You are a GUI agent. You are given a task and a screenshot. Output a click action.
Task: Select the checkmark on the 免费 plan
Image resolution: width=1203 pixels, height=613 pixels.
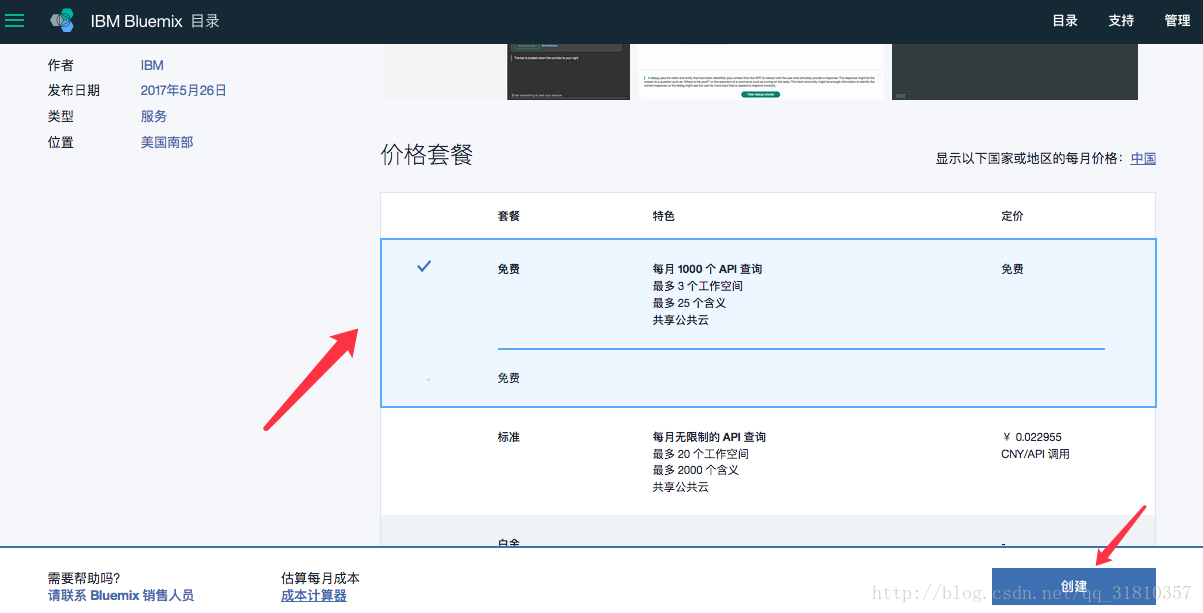click(424, 266)
